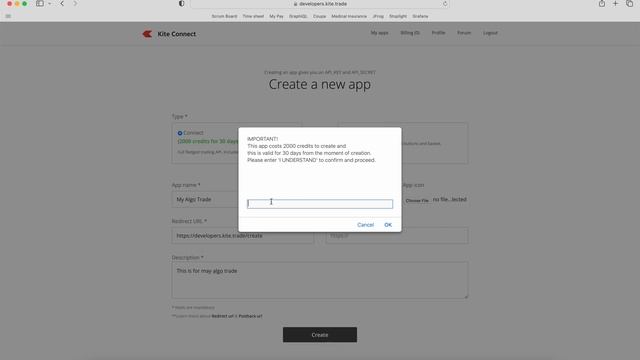Click Logout in Kite navigation
Viewport: 640px width, 360px height.
point(490,33)
